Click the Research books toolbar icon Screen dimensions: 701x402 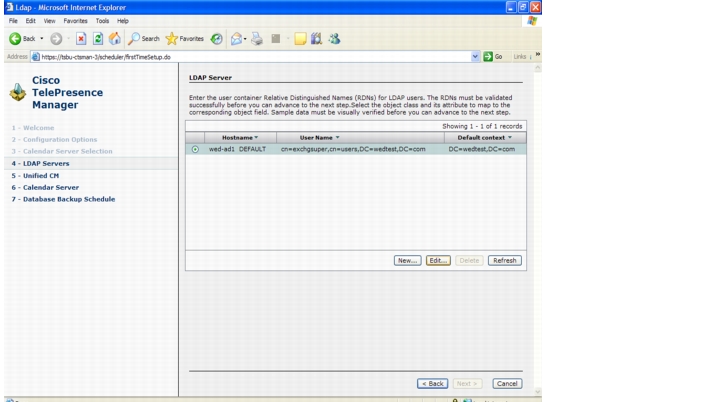coord(317,39)
